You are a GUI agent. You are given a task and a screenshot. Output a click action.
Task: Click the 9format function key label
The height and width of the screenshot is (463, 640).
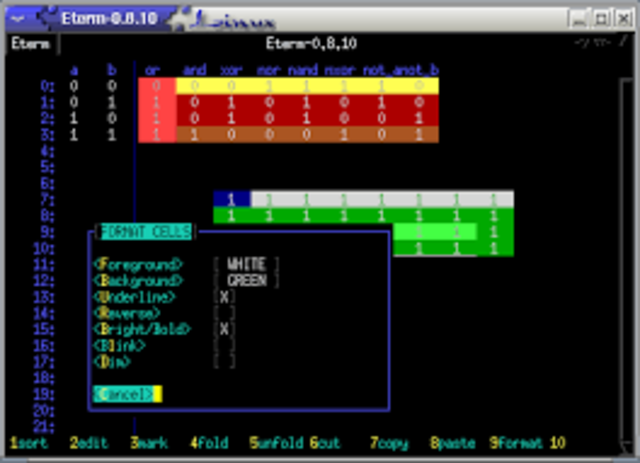click(517, 443)
